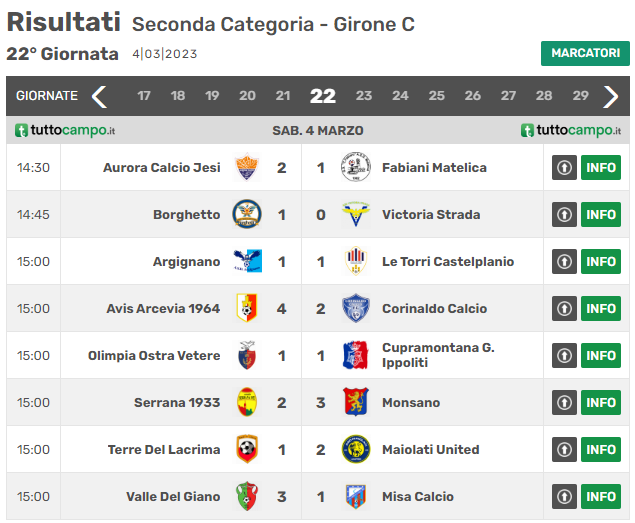Select giornata 23 in the round bar
The height and width of the screenshot is (523, 635).
coord(364,96)
